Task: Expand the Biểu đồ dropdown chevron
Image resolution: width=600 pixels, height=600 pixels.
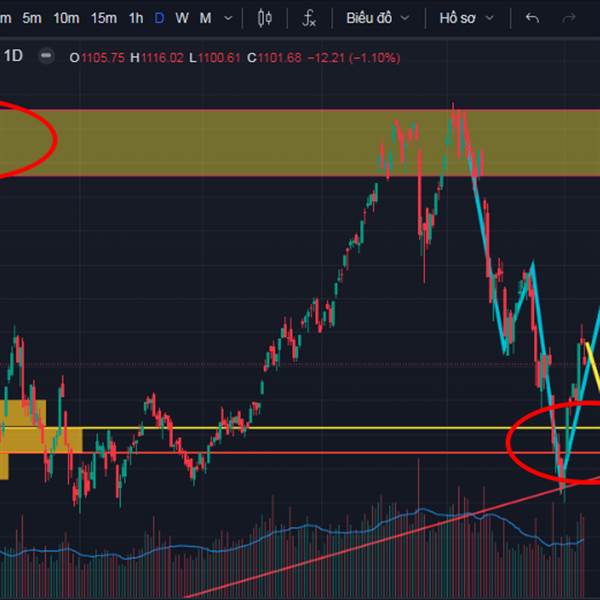Action: (x=405, y=18)
